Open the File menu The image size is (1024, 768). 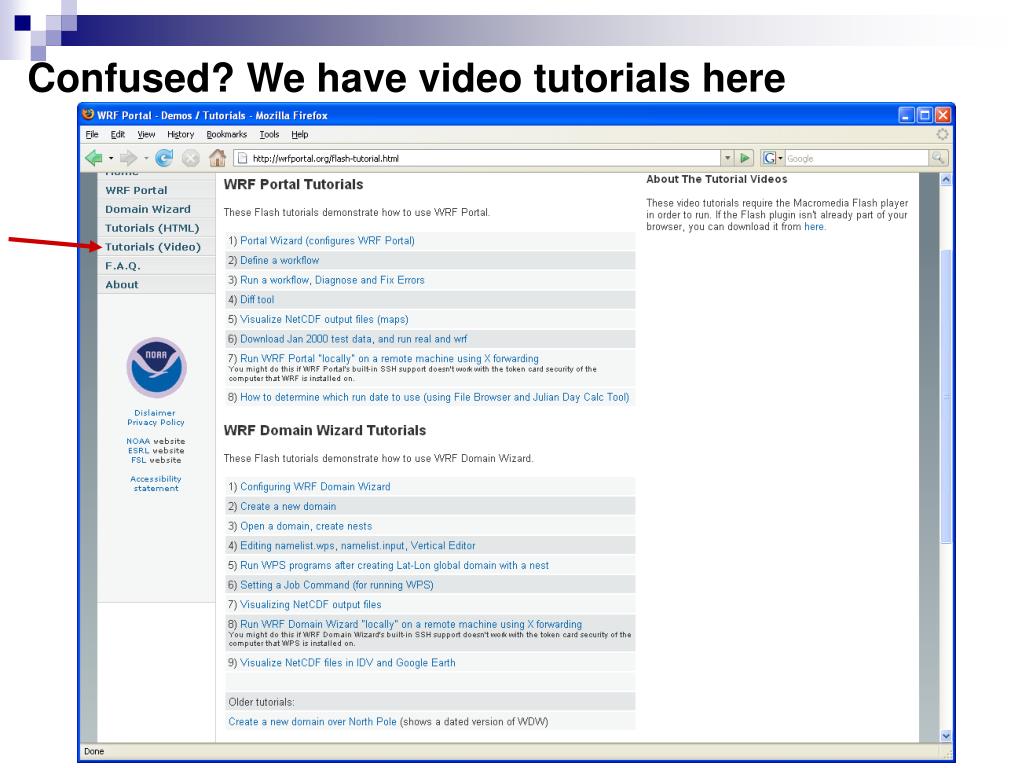(92, 135)
